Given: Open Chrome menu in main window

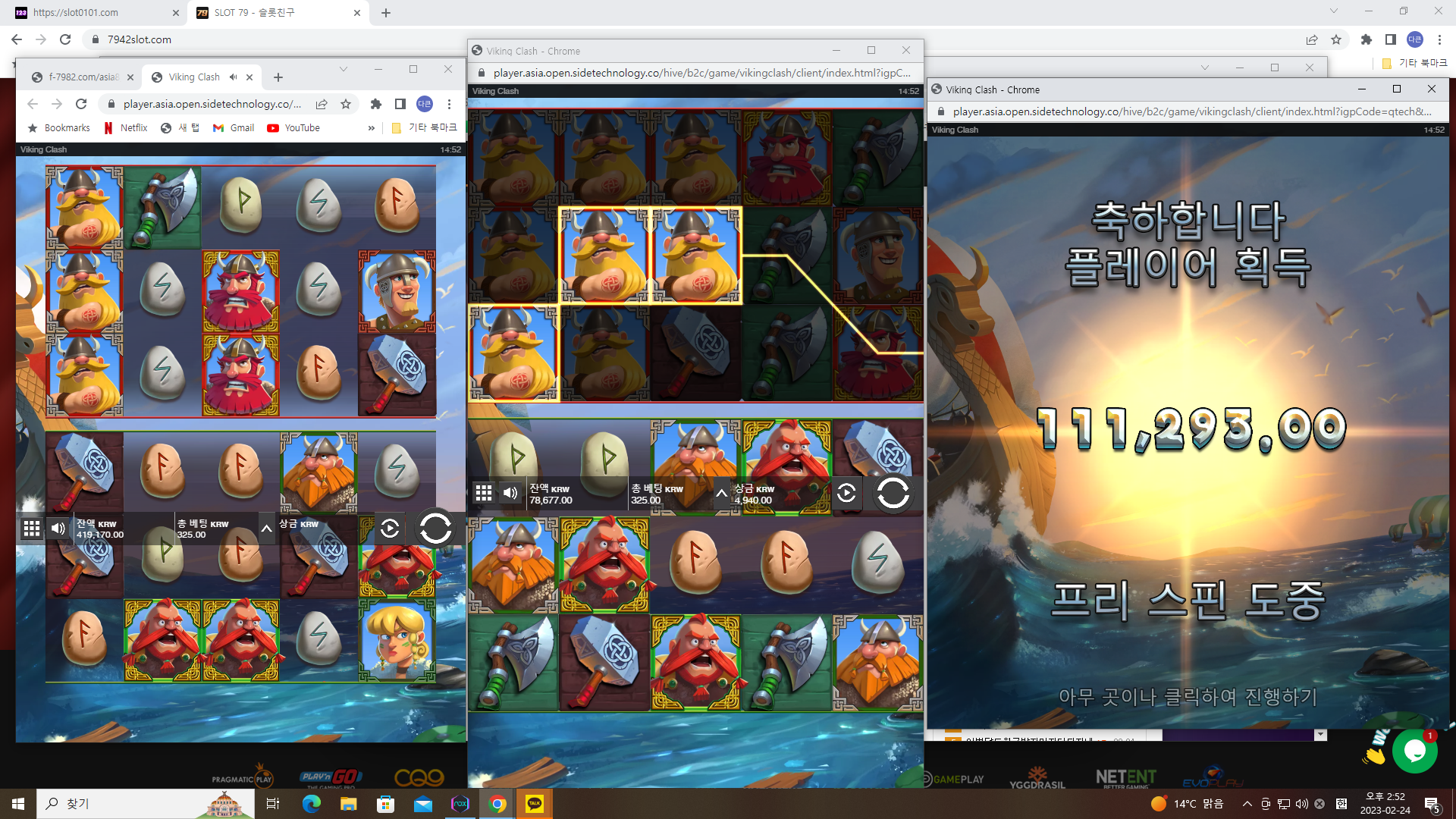Looking at the screenshot, I should (1440, 39).
